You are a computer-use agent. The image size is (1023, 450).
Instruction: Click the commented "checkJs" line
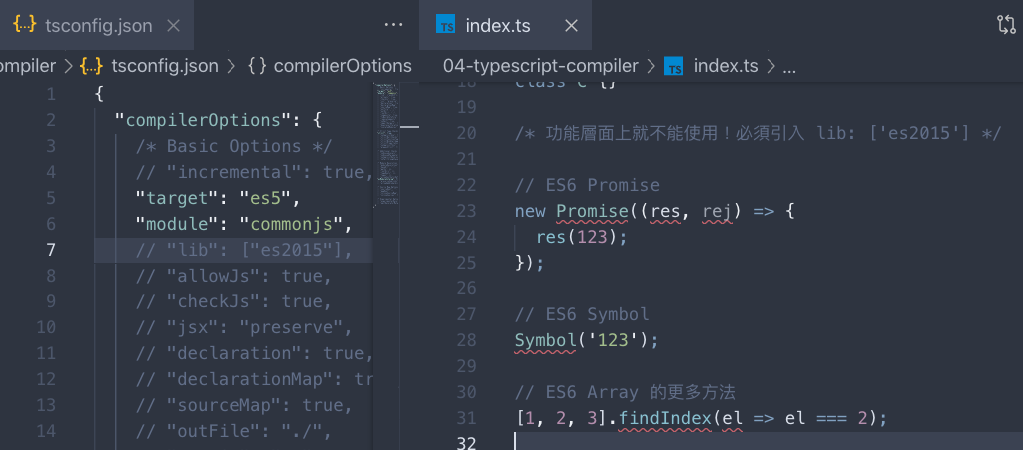tap(234, 301)
